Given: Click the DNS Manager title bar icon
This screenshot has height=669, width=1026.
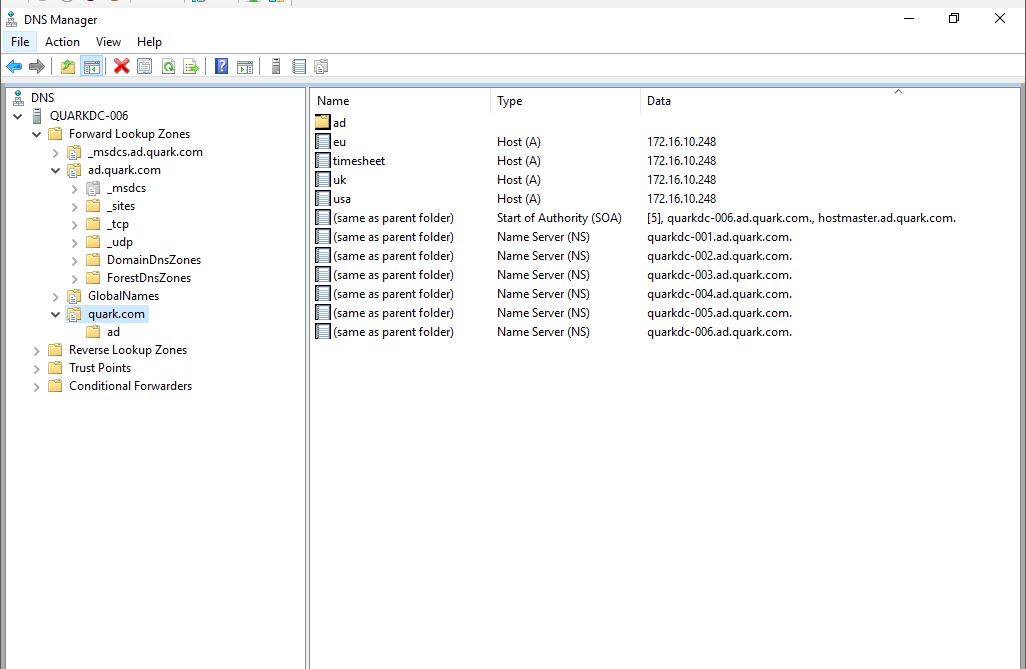Looking at the screenshot, I should click(12, 20).
